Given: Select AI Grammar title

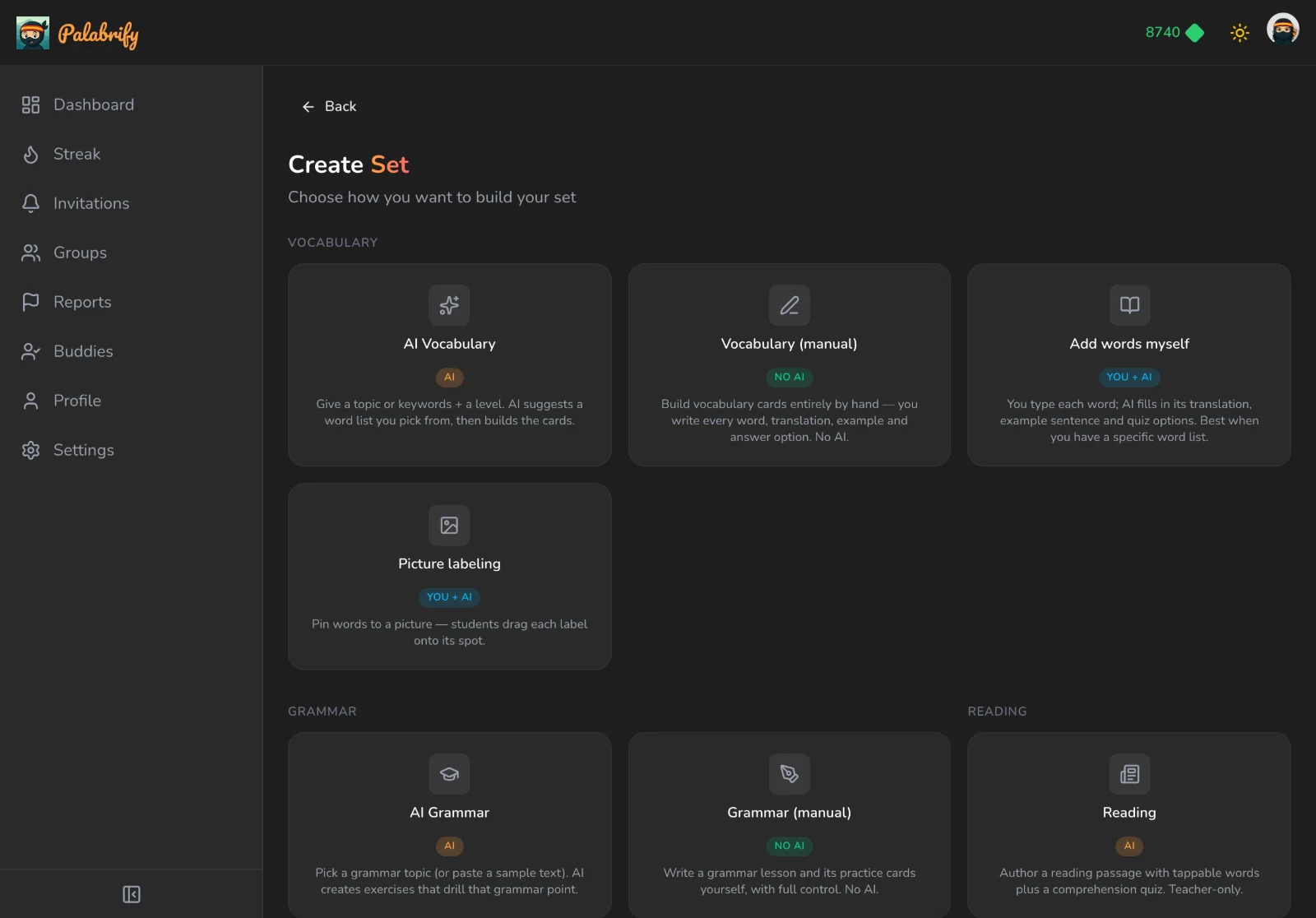Looking at the screenshot, I should 449,813.
